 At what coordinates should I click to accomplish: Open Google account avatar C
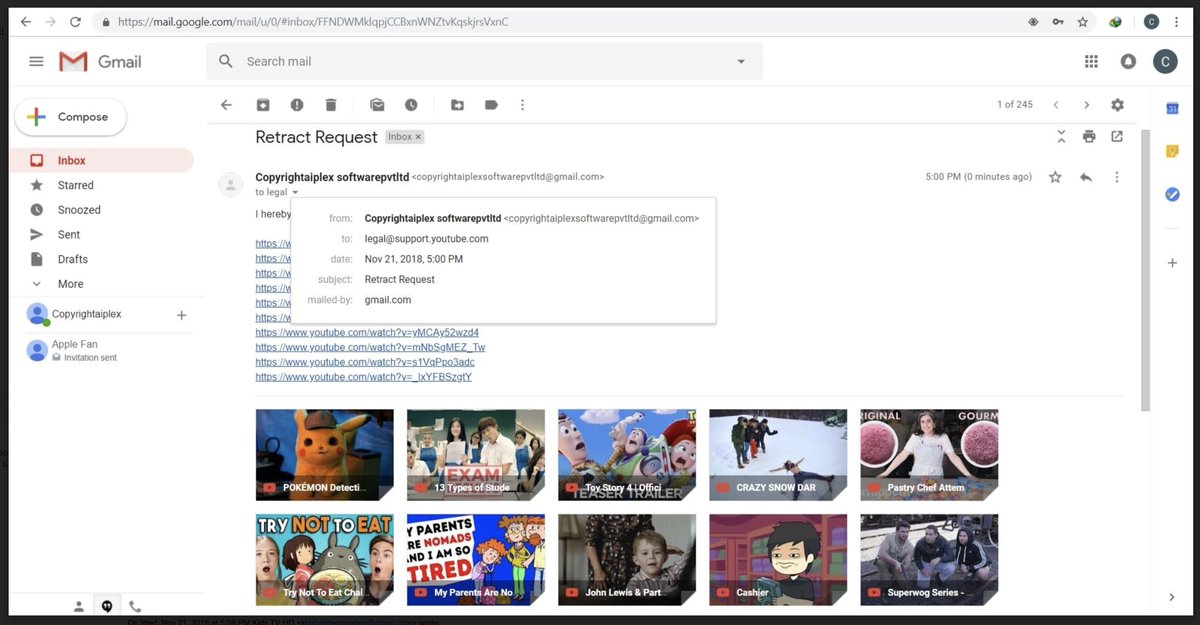click(x=1164, y=61)
